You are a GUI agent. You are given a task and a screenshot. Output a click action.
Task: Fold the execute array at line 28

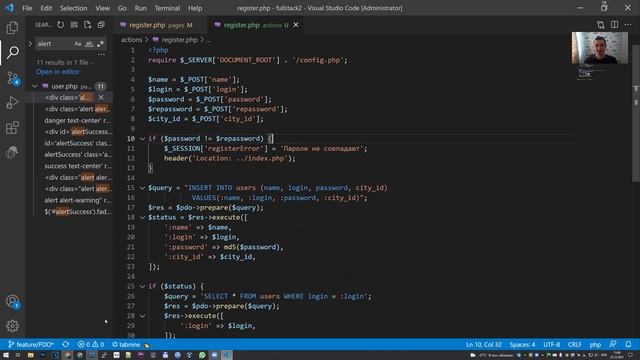[x=142, y=316]
